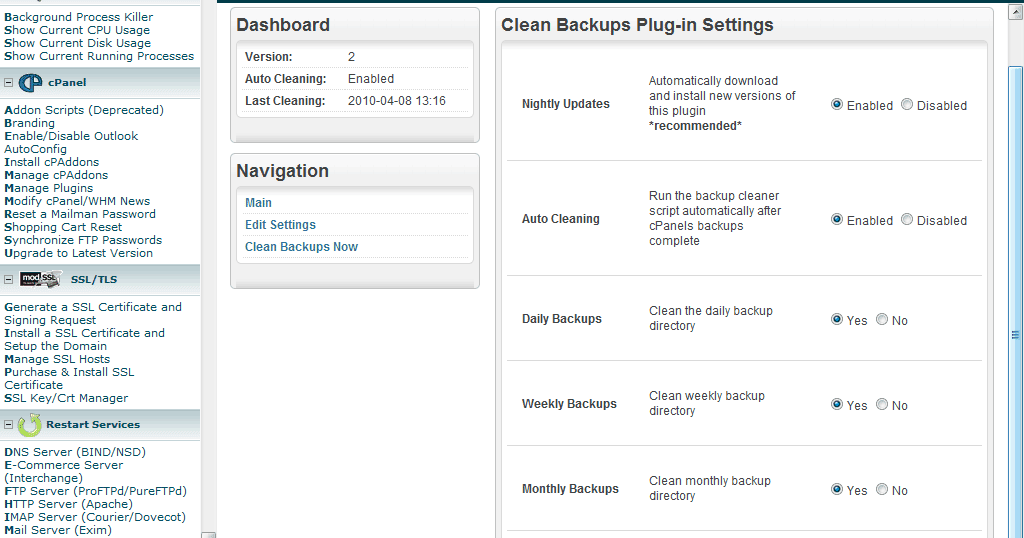Click the Monthly Backups setting label
Screen dimensions: 1024x538
pos(570,489)
